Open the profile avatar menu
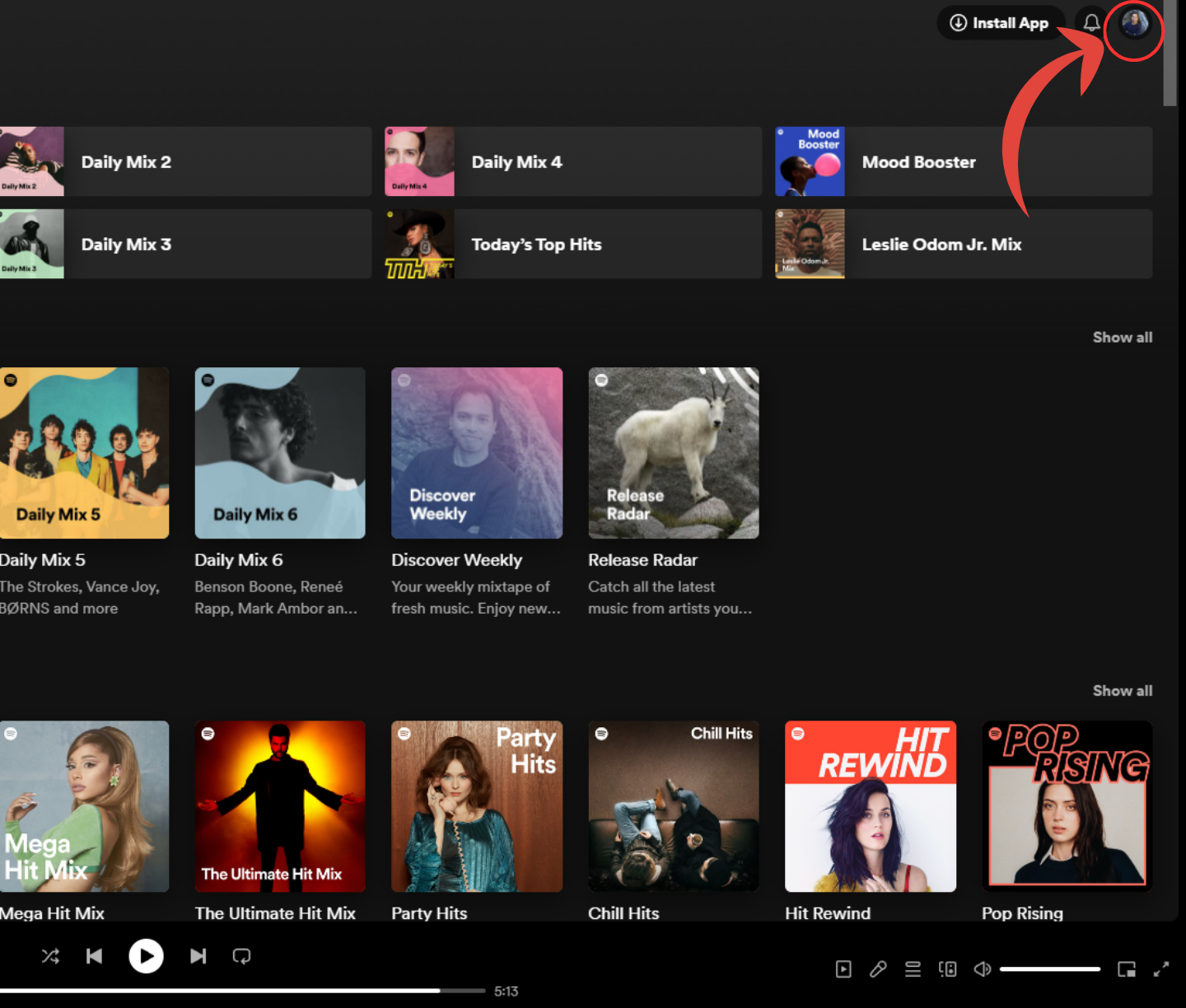 point(1134,24)
